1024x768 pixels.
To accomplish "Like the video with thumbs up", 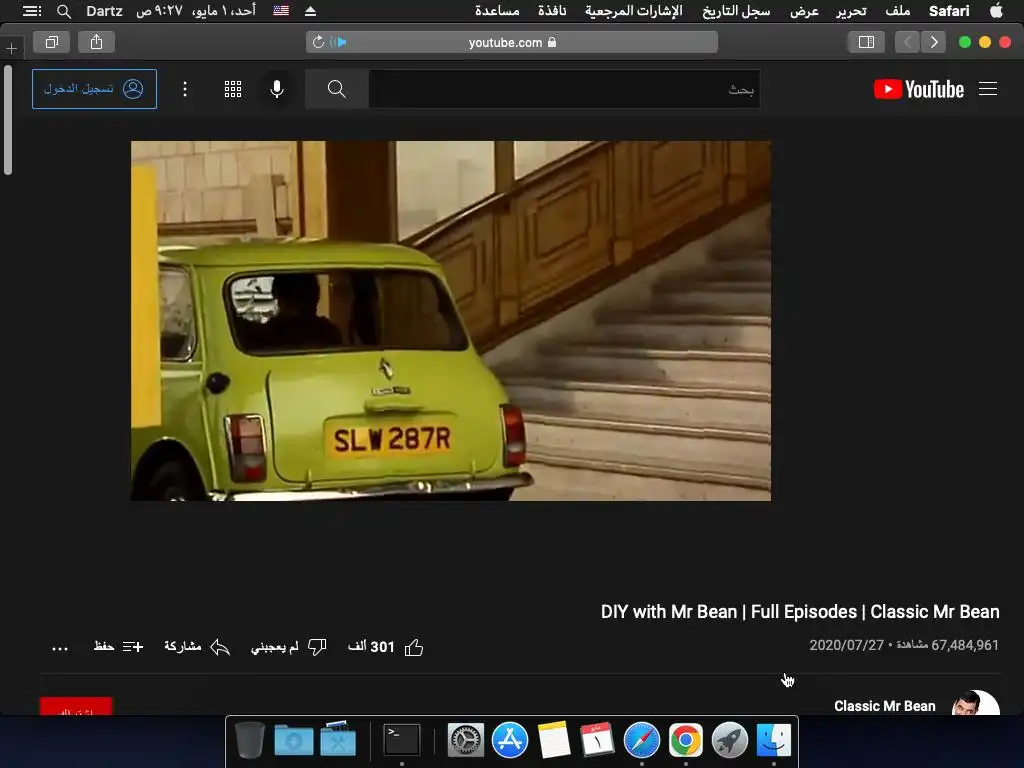I will 385,647.
